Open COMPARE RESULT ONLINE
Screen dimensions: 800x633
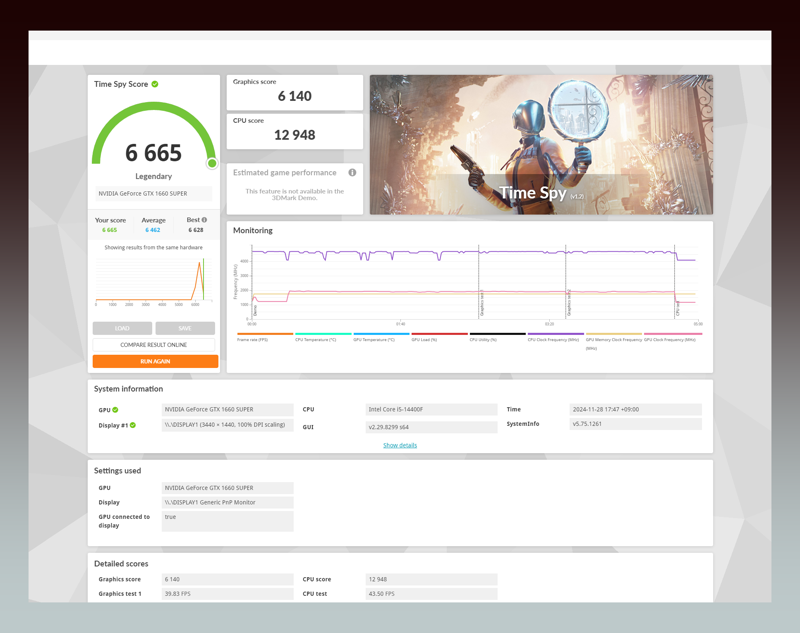coord(154,345)
